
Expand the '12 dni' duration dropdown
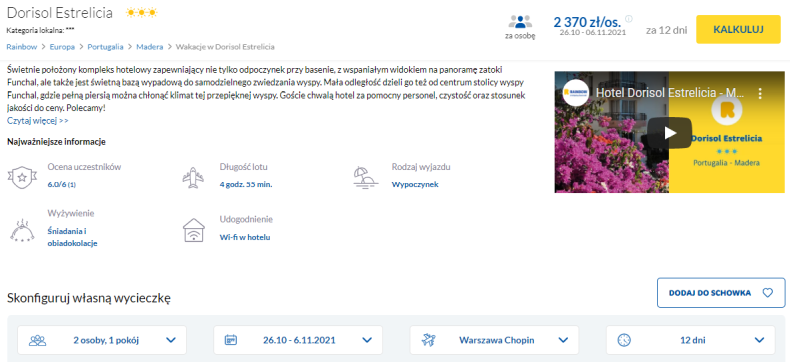690,340
